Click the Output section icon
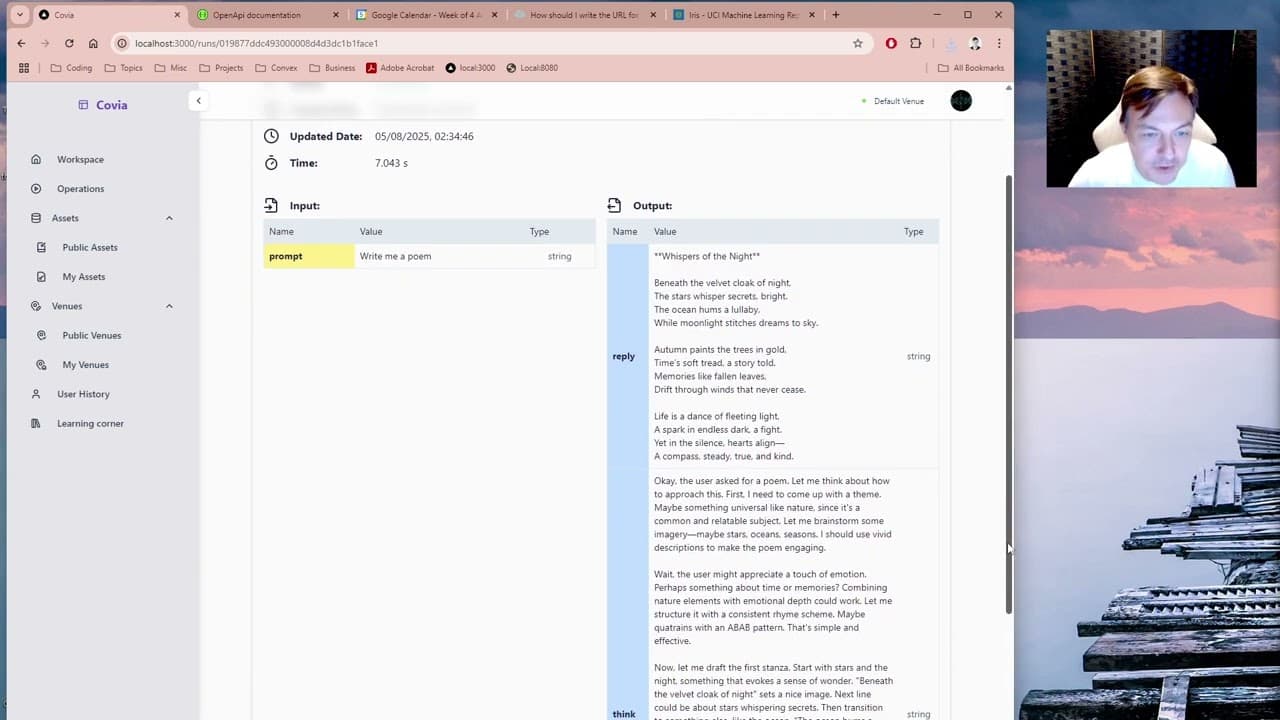This screenshot has height=720, width=1280. (x=614, y=205)
